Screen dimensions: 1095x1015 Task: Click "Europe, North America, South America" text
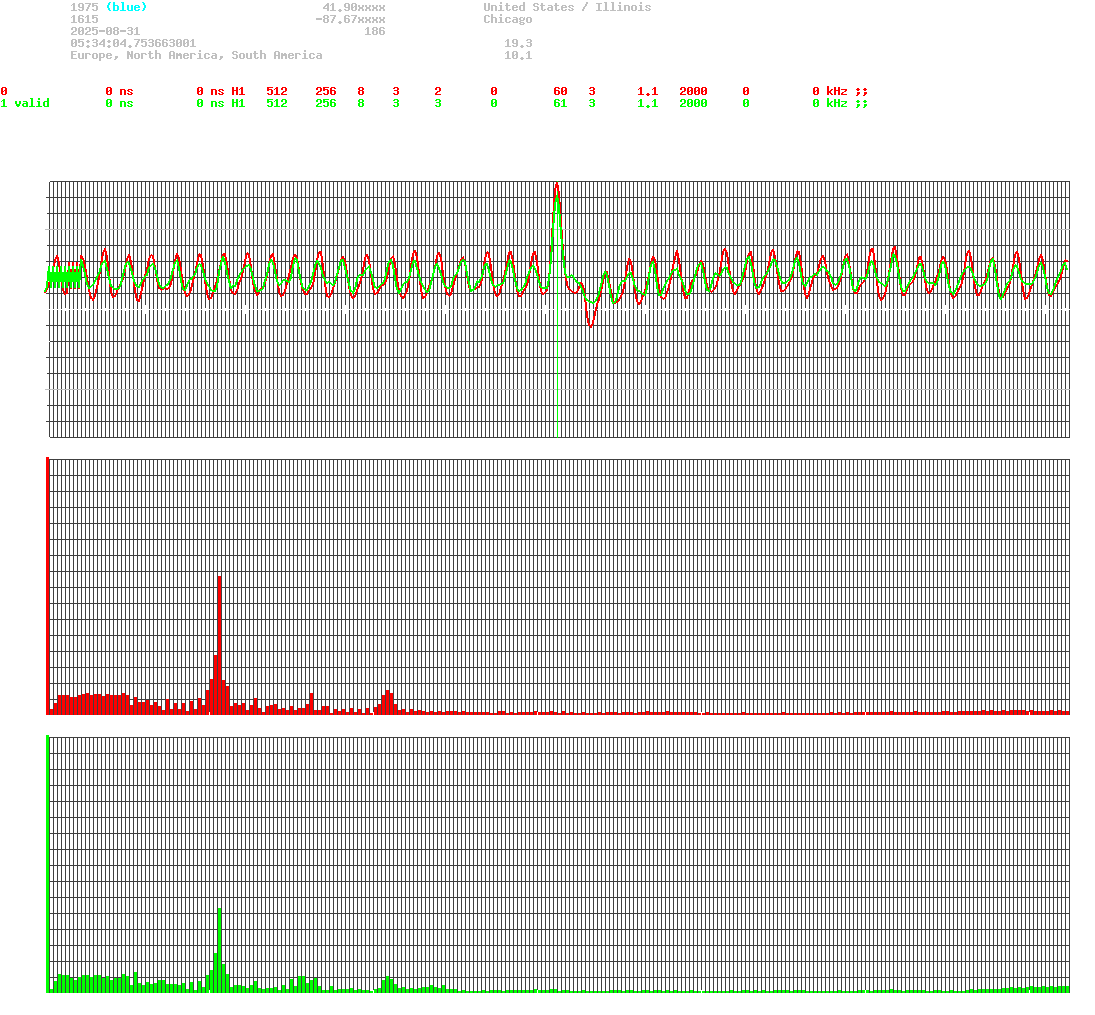[196, 55]
